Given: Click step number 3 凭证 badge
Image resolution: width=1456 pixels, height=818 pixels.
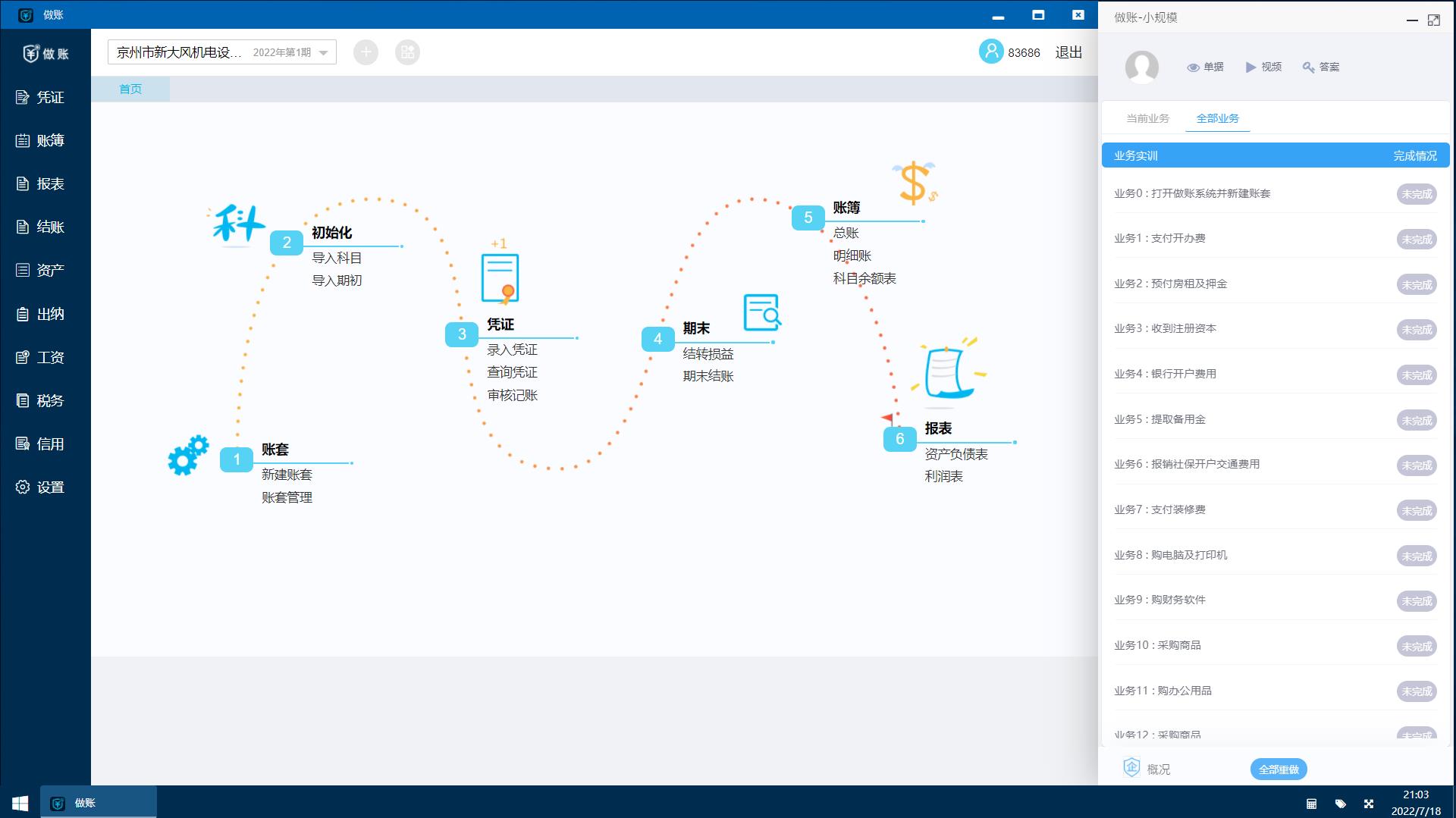Looking at the screenshot, I should click(x=462, y=334).
